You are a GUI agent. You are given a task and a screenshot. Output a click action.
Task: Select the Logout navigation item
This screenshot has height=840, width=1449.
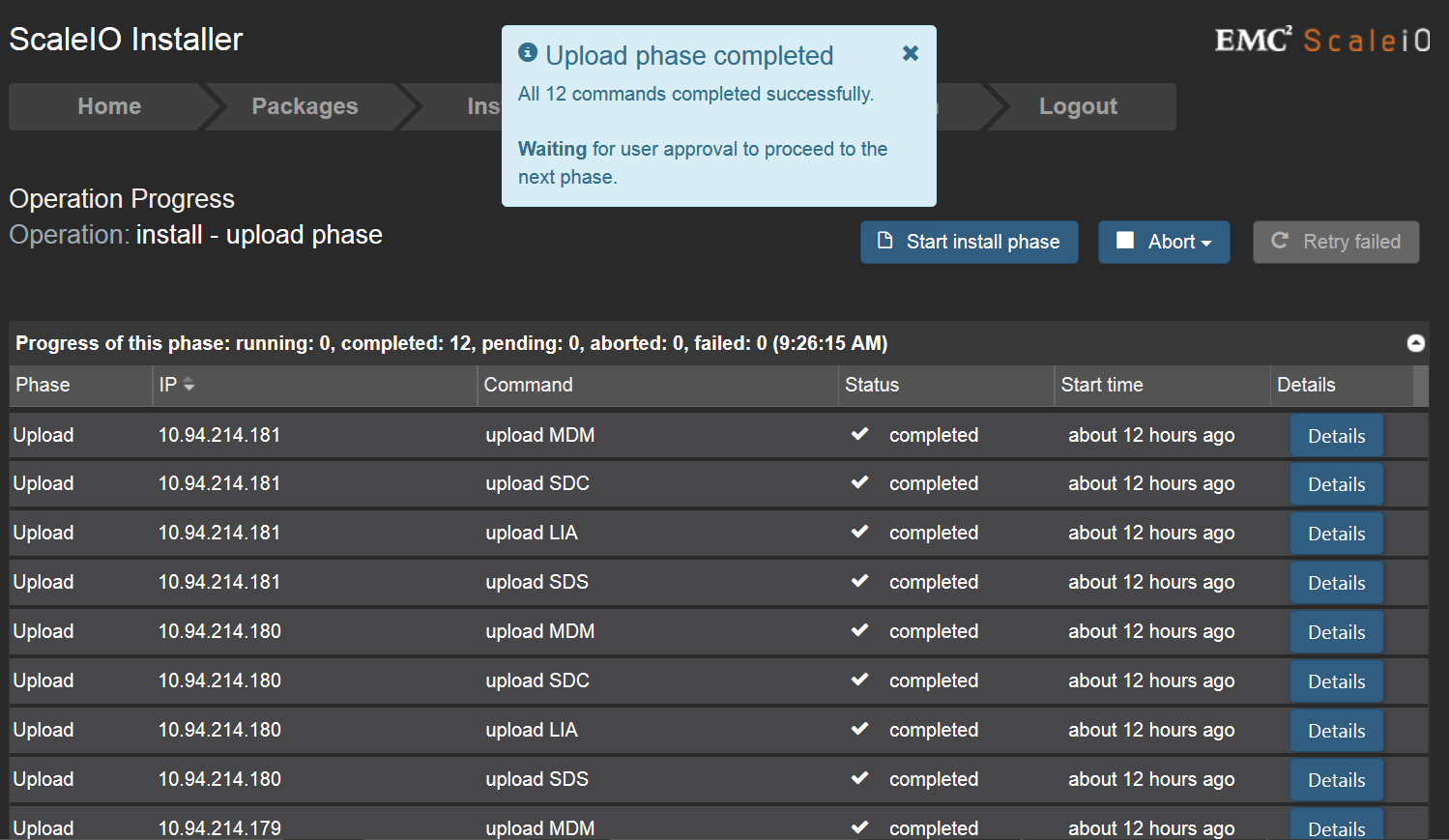click(1078, 106)
